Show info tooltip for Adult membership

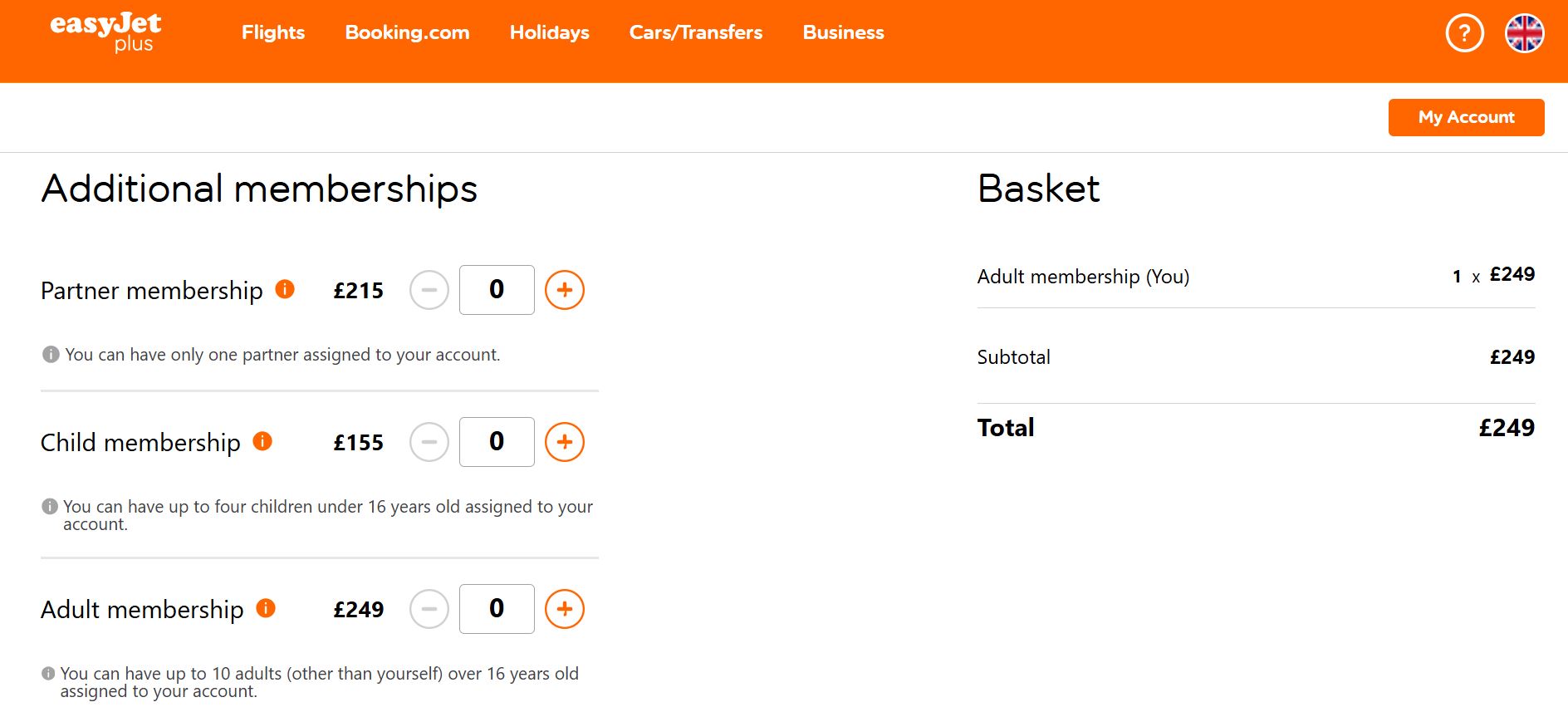[x=266, y=608]
